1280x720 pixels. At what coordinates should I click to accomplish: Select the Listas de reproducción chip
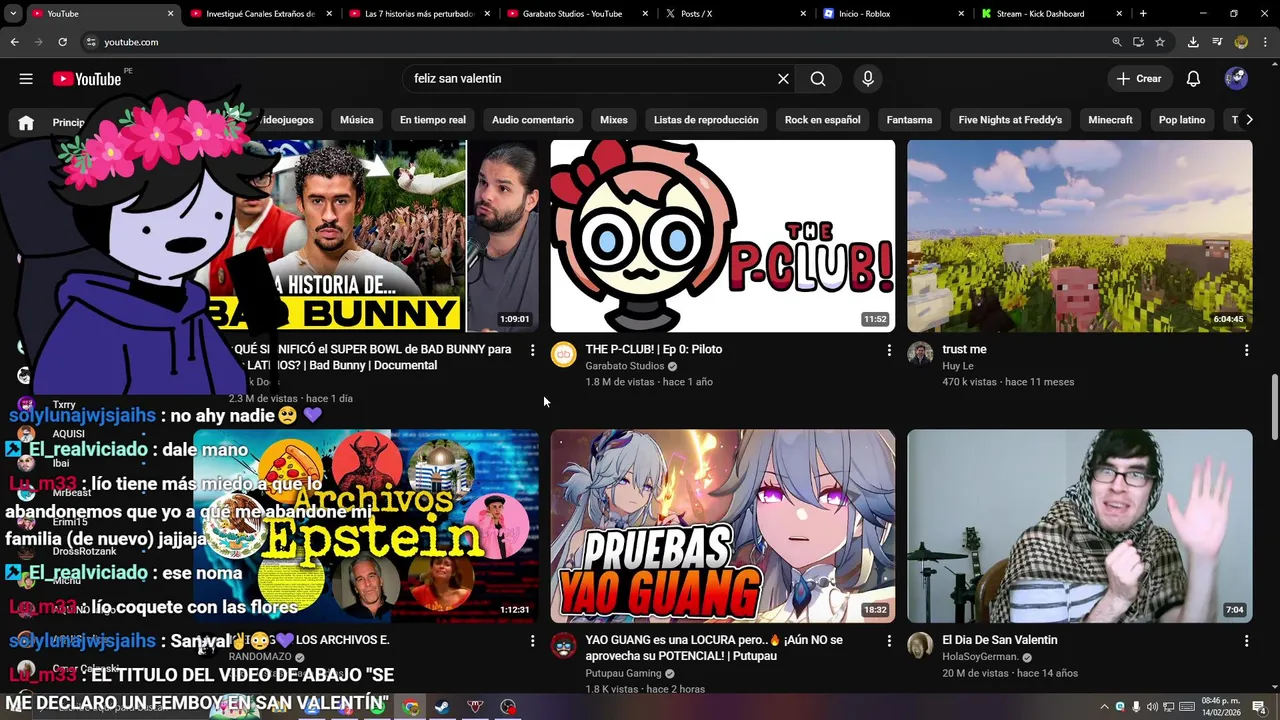(706, 120)
